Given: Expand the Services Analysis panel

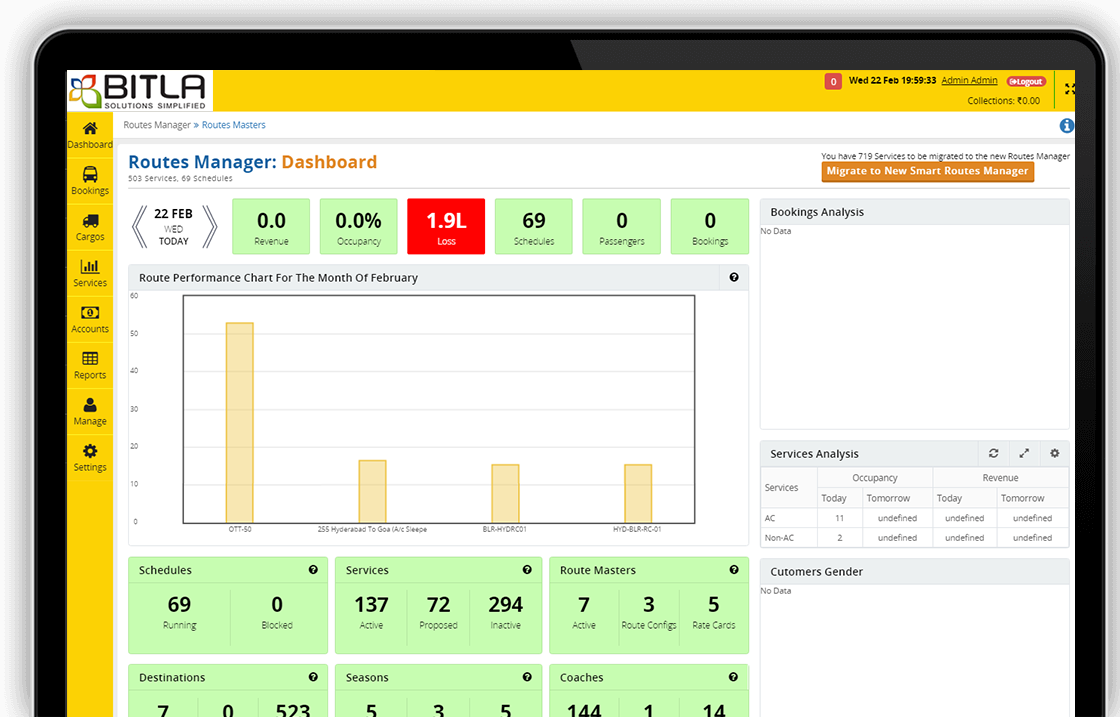Looking at the screenshot, I should coord(1024,454).
